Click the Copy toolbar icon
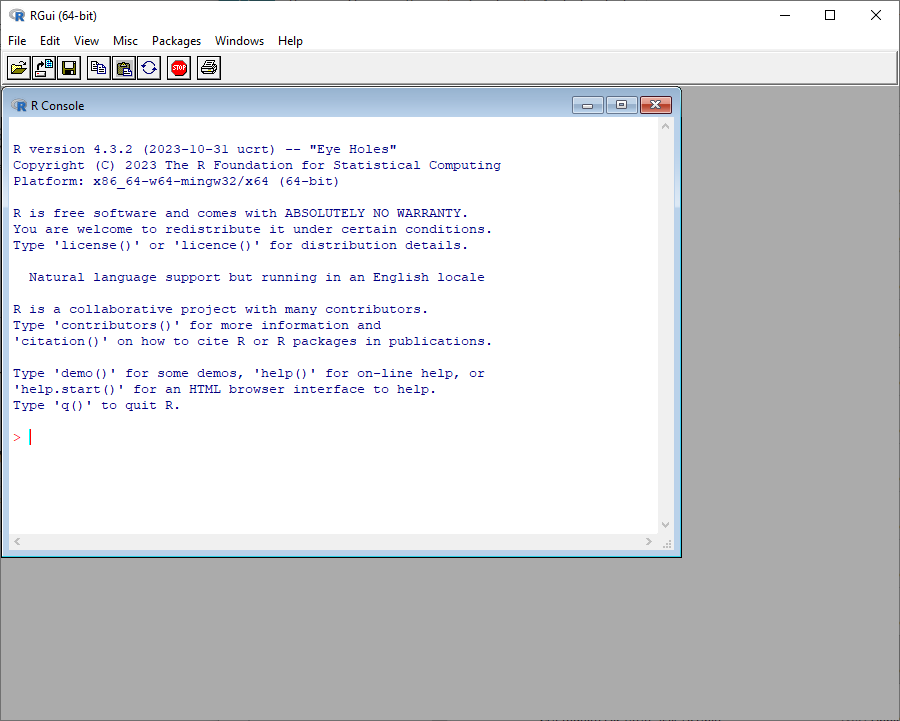 pyautogui.click(x=99, y=68)
